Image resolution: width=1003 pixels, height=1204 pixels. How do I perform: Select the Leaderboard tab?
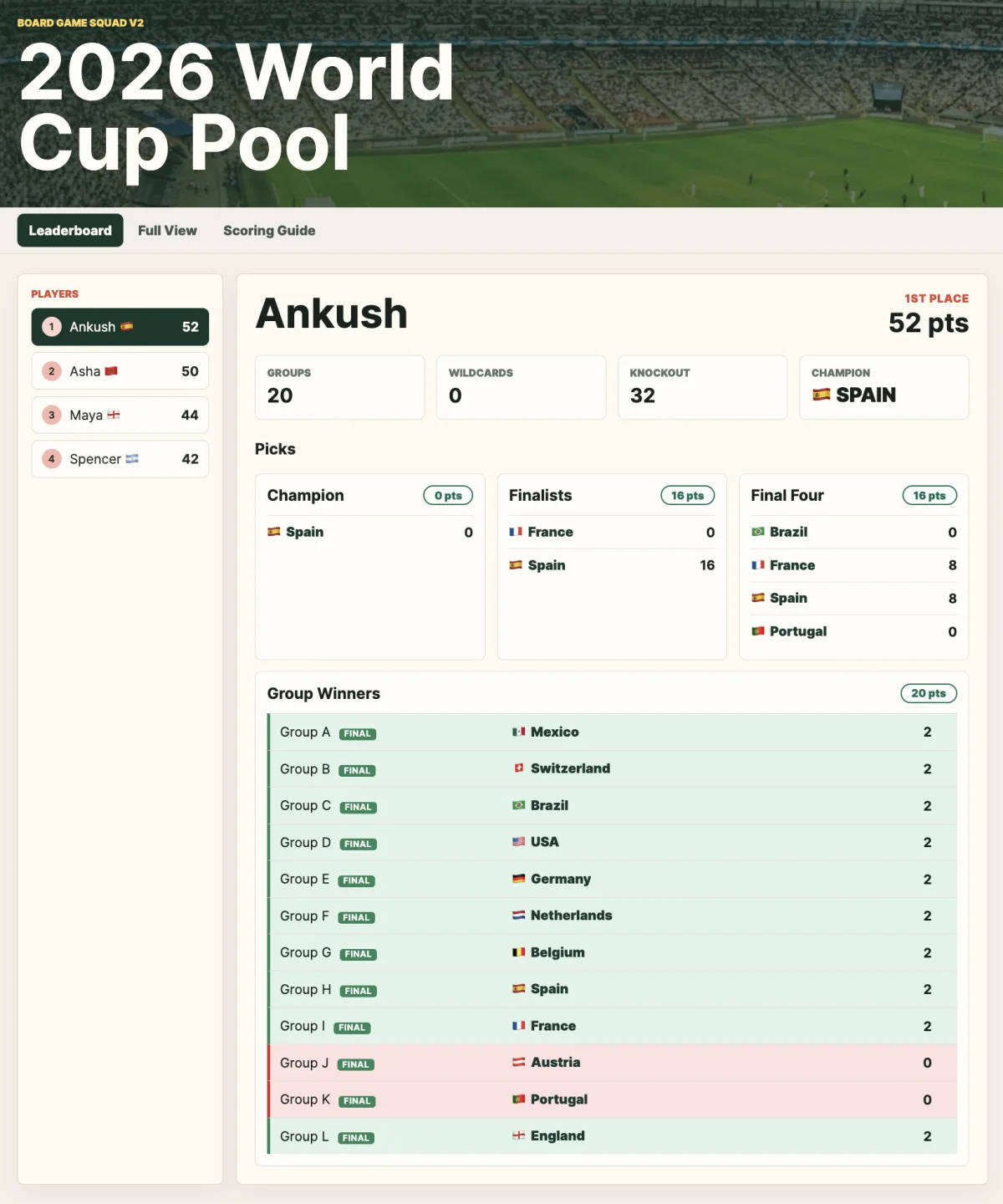[x=70, y=231]
